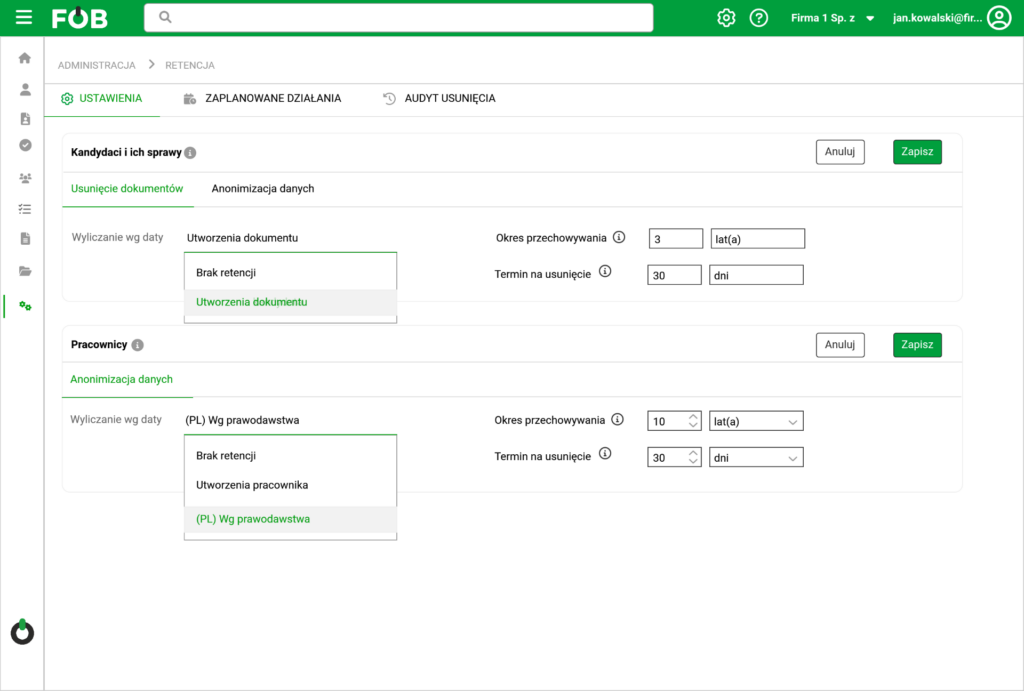Choose Utworzenia dokumentu list option
Screen dimensions: 1024x691
291,302
